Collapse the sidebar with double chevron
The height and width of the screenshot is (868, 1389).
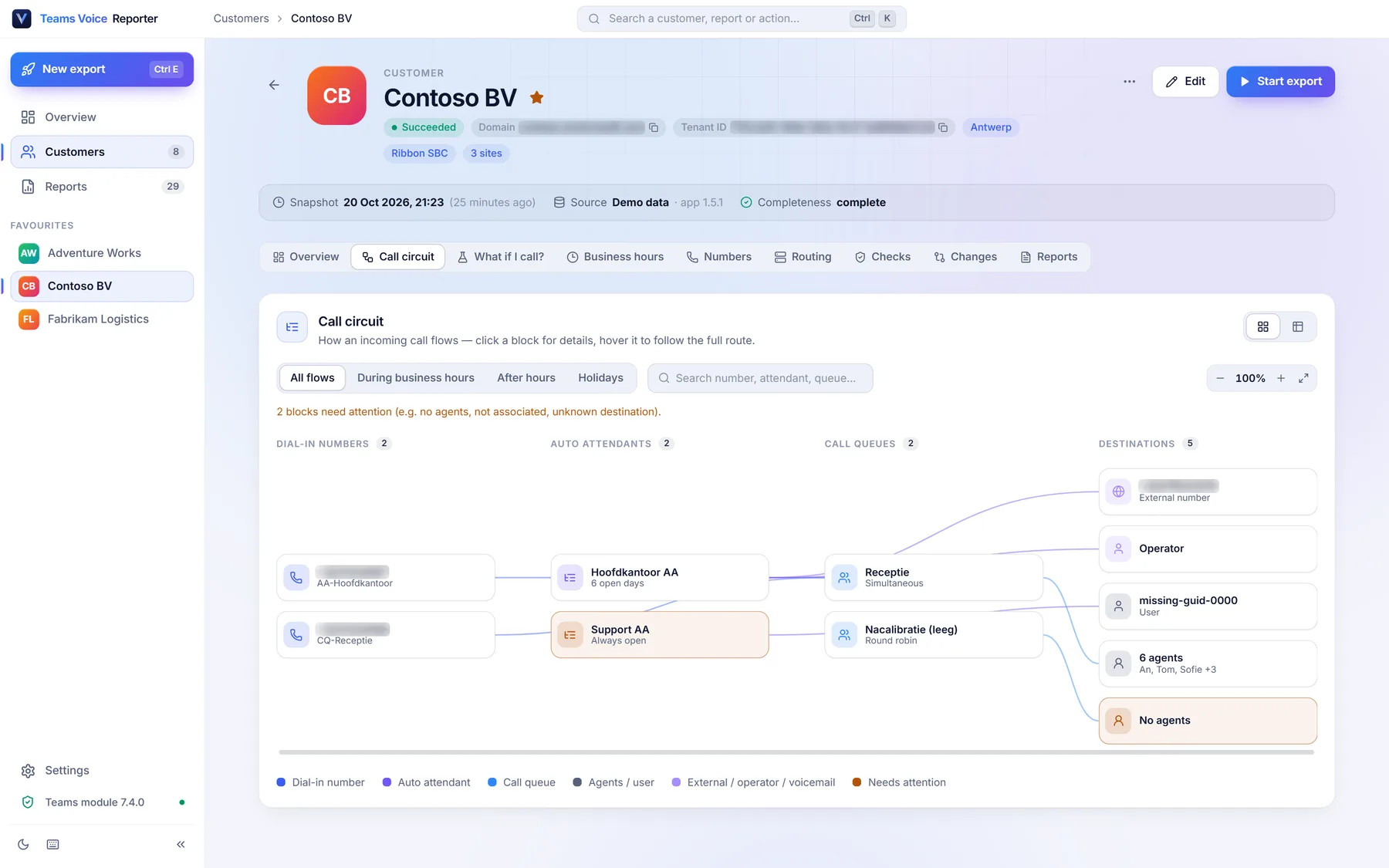coord(181,844)
